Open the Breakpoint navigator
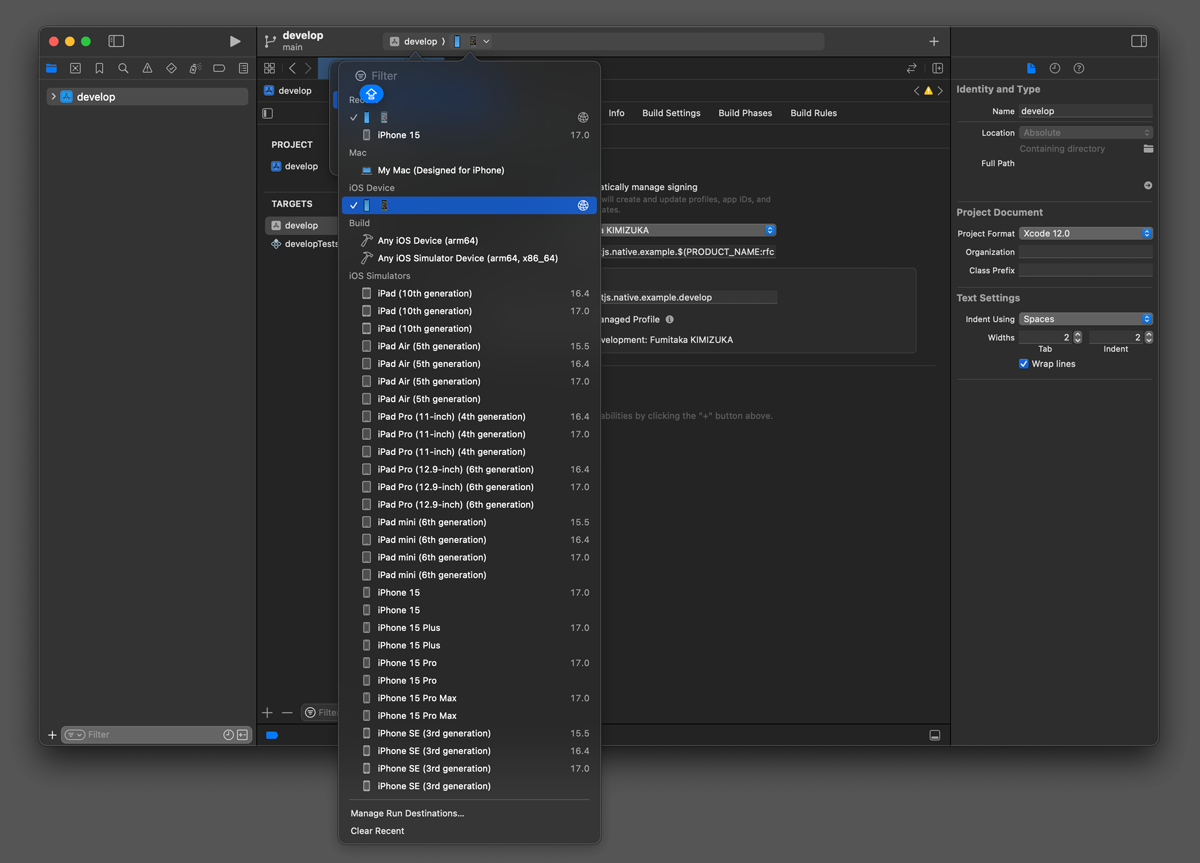1200x863 pixels. coord(219,69)
